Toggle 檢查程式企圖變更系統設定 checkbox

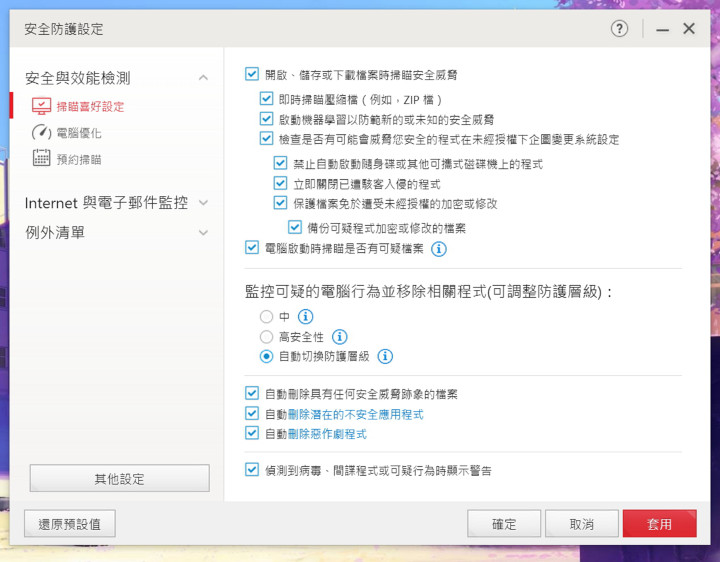click(x=266, y=139)
